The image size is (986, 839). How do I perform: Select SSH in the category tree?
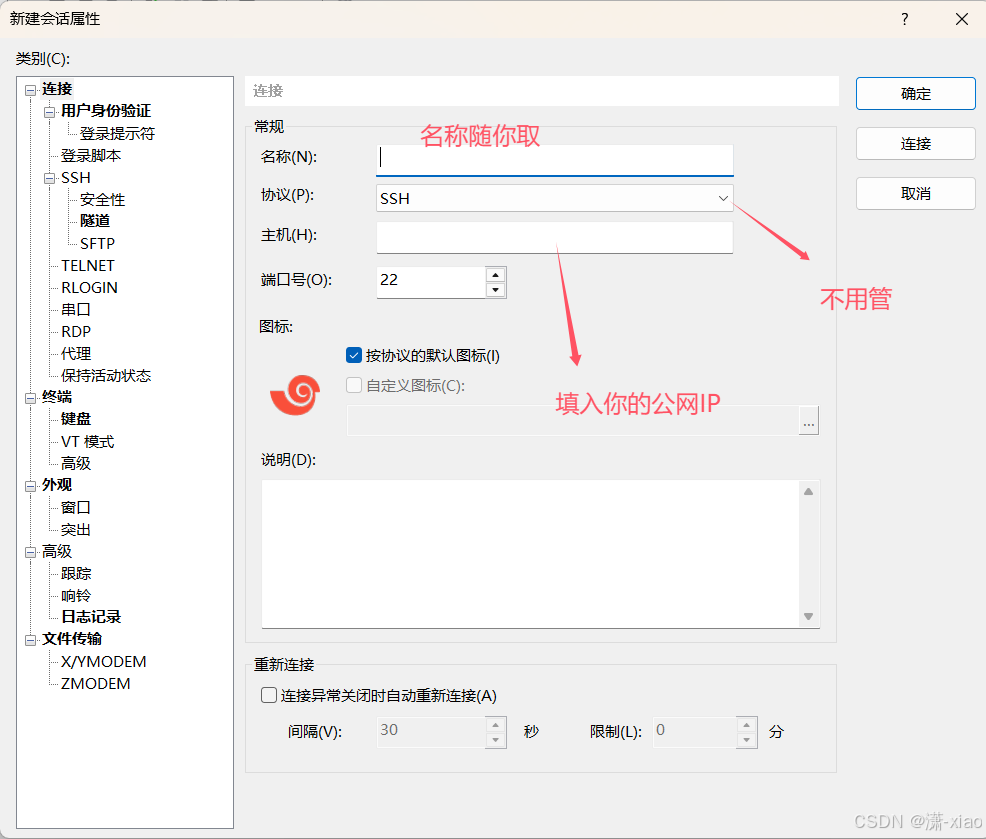(75, 178)
